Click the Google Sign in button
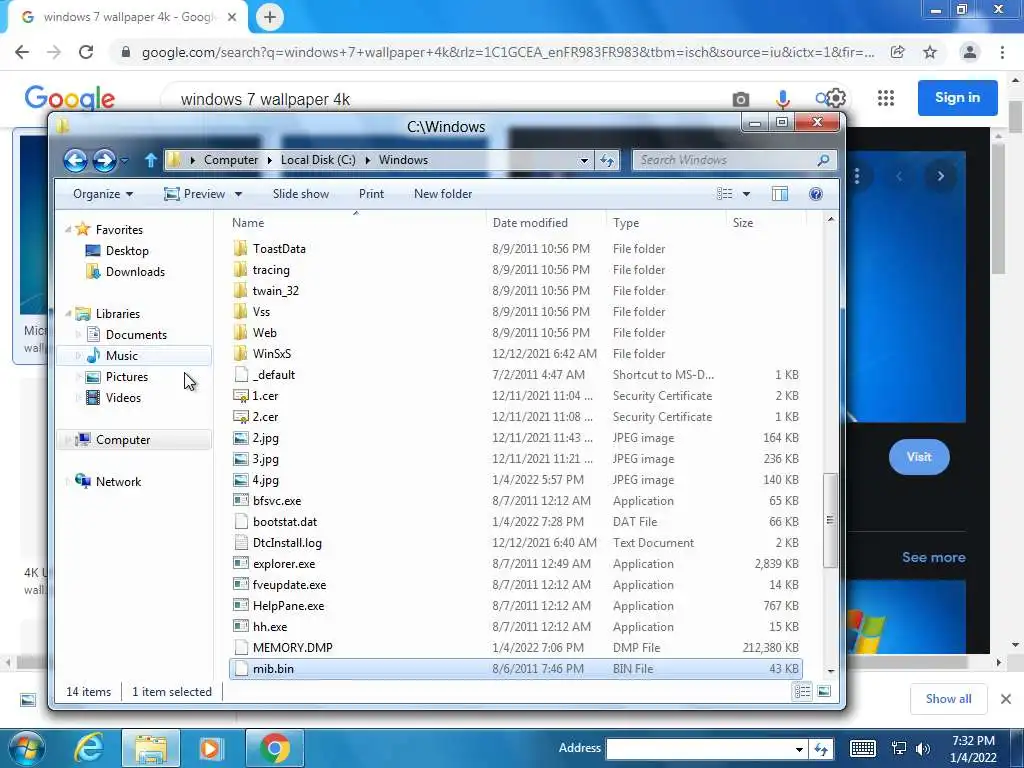Image resolution: width=1024 pixels, height=768 pixels. click(957, 98)
